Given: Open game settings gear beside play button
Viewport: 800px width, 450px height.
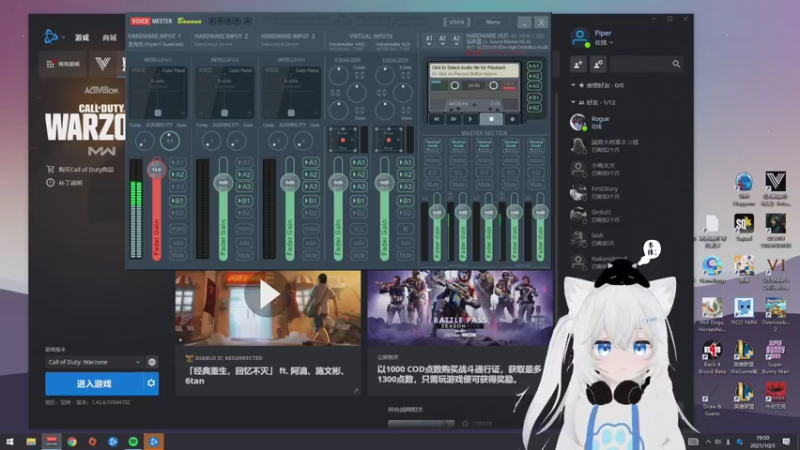Looking at the screenshot, I should (151, 383).
